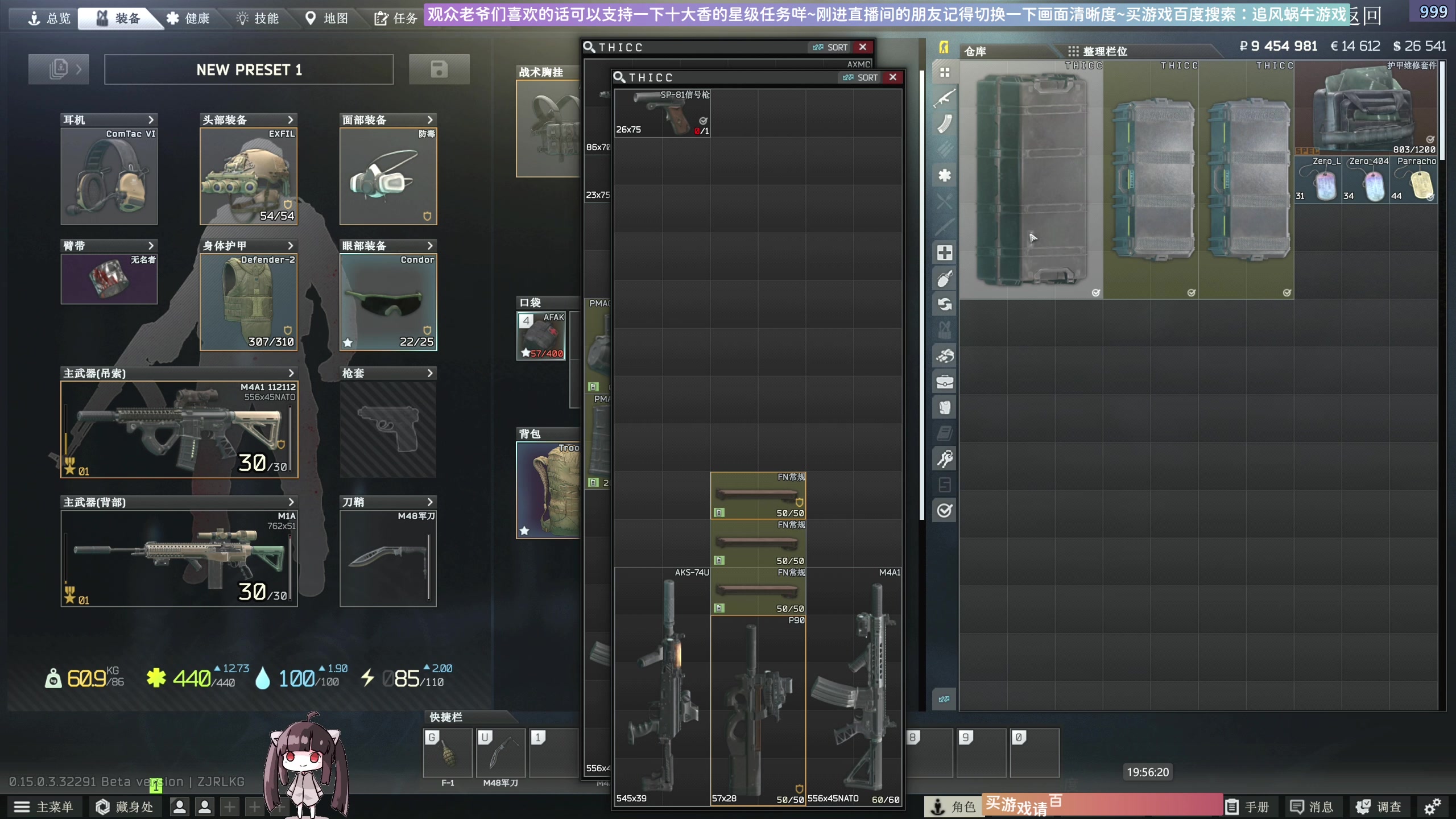This screenshot has height=819, width=1456.
Task: Click the F-1 grenade in quick slot G
Action: (448, 753)
